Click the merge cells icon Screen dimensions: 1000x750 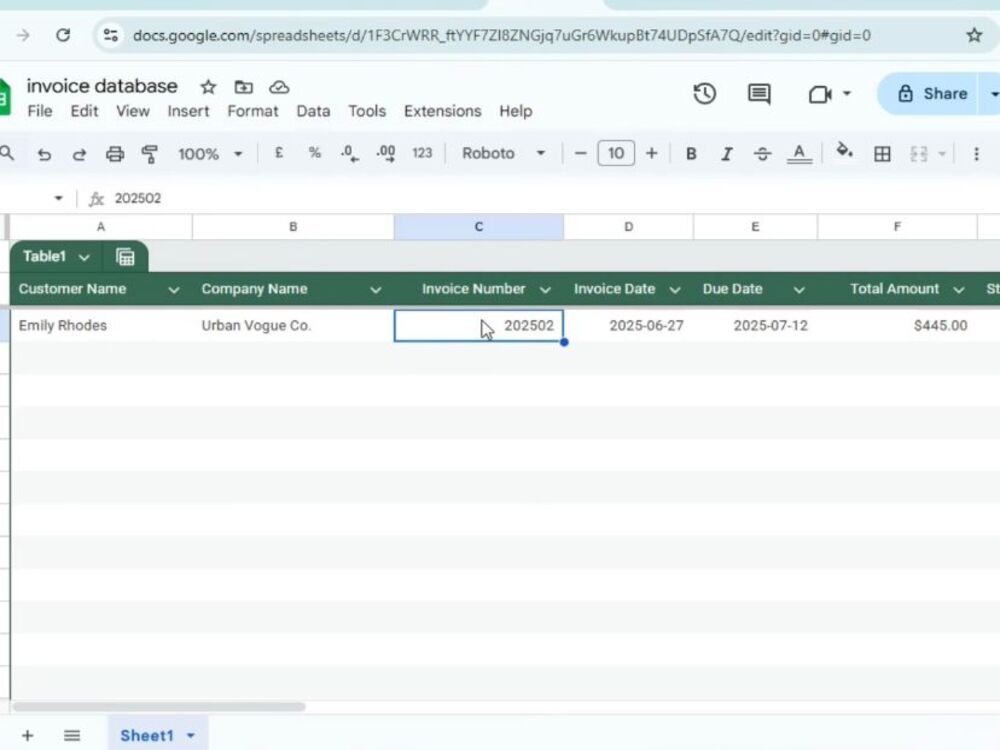(918, 154)
